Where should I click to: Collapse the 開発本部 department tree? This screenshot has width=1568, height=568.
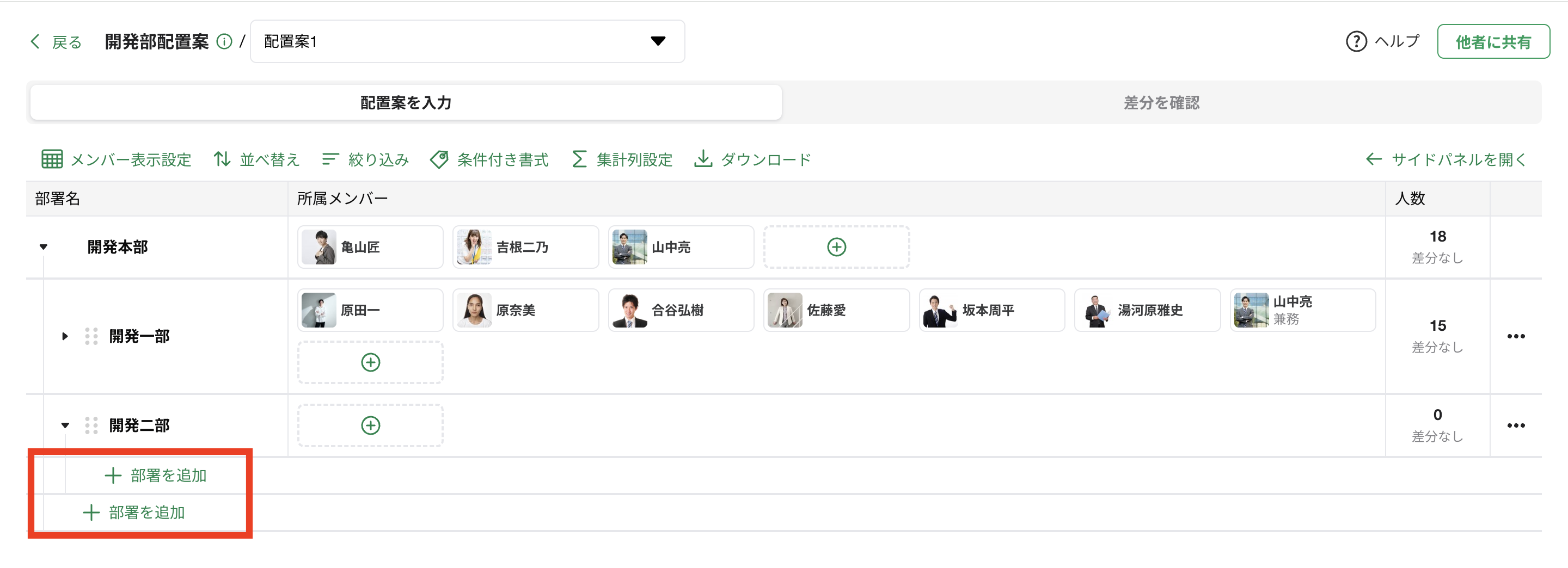pos(43,247)
